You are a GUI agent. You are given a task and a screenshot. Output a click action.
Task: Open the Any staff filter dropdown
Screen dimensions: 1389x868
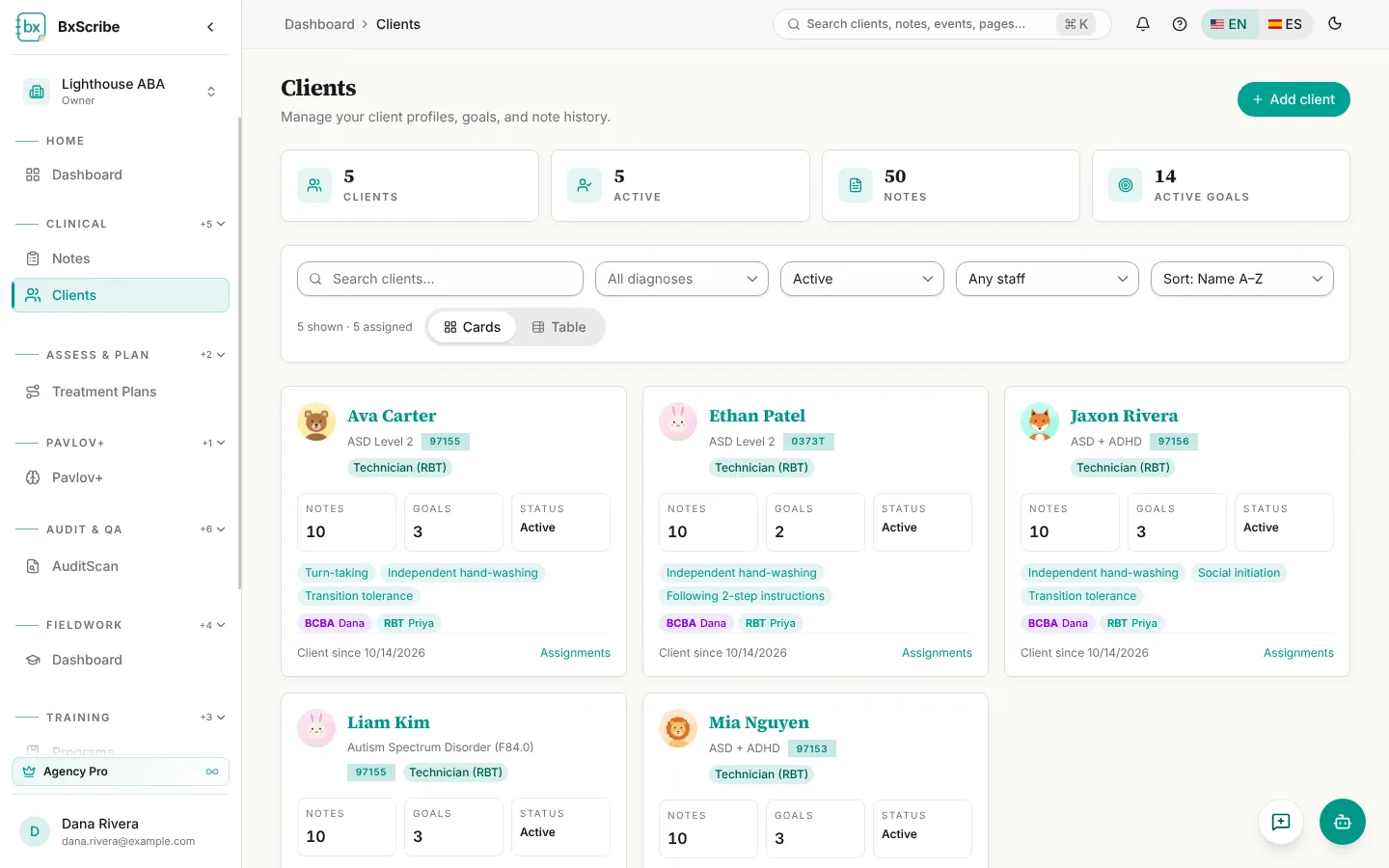coord(1048,279)
